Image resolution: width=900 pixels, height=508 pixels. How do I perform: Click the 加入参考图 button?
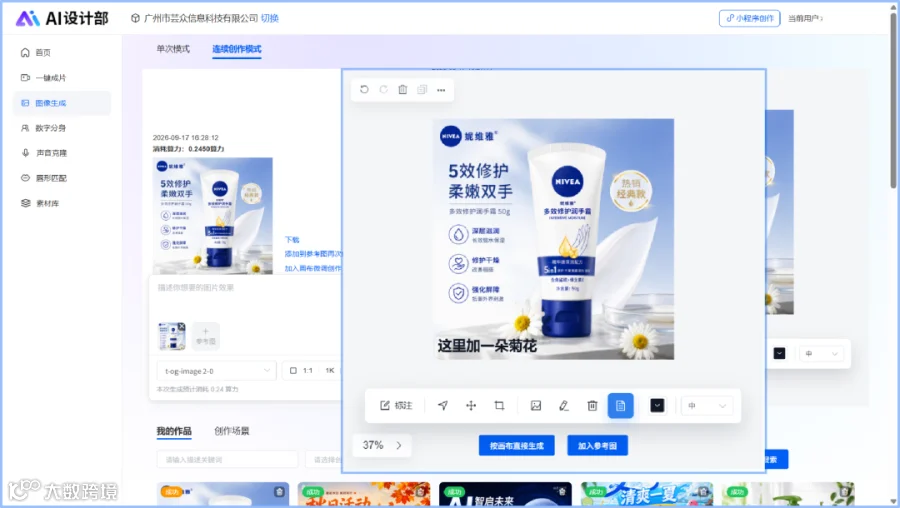[x=598, y=445]
